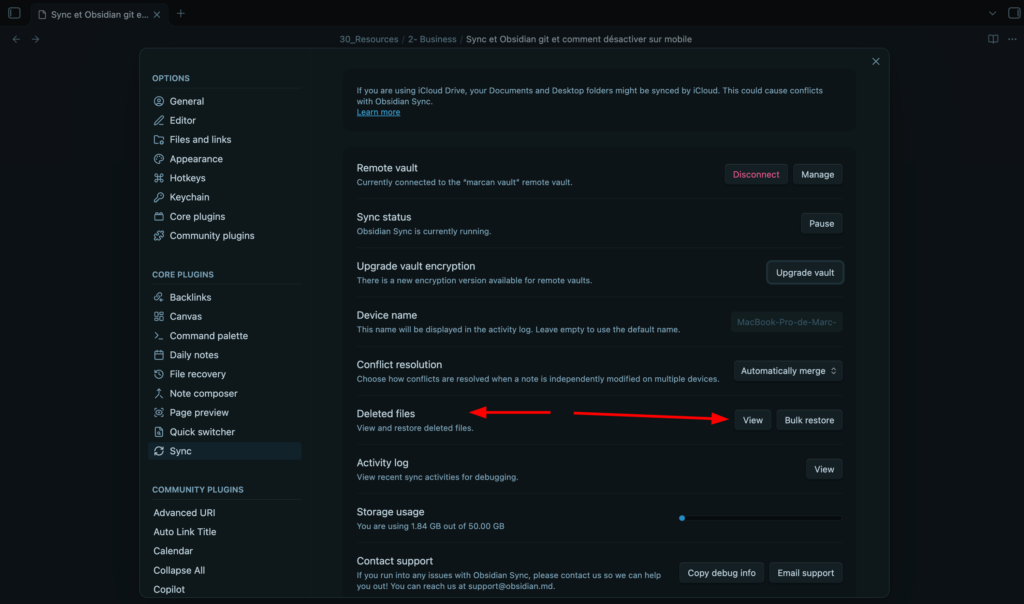
Task: Open Core plugins box icon
Action: [x=159, y=216]
